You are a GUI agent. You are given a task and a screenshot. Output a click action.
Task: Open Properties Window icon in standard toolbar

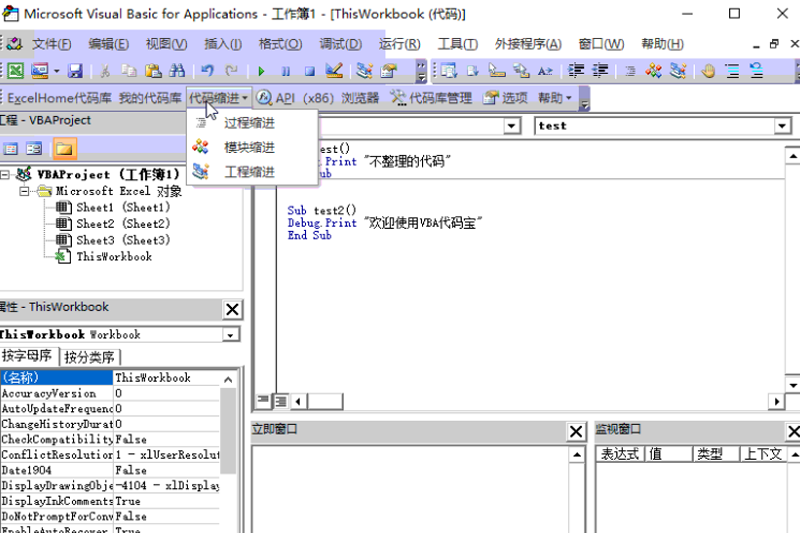tap(388, 70)
